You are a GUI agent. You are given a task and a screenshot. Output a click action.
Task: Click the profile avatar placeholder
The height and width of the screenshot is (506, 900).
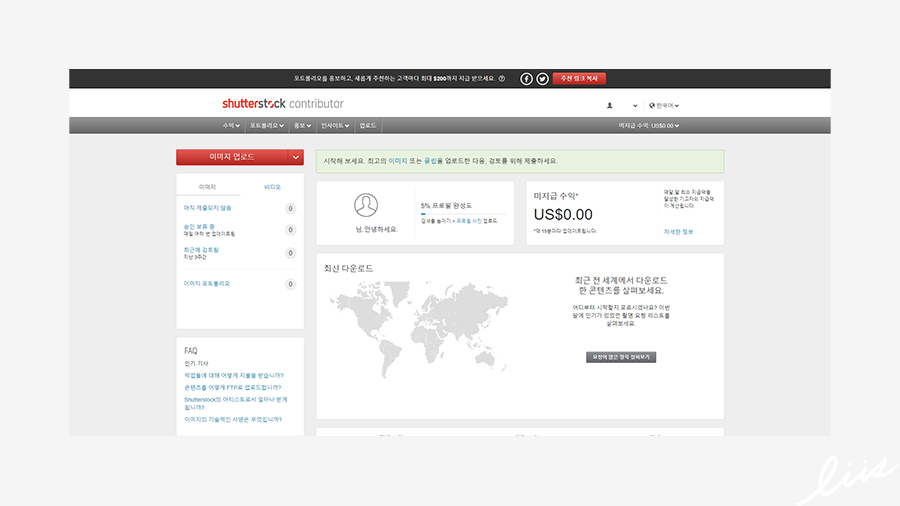(366, 205)
